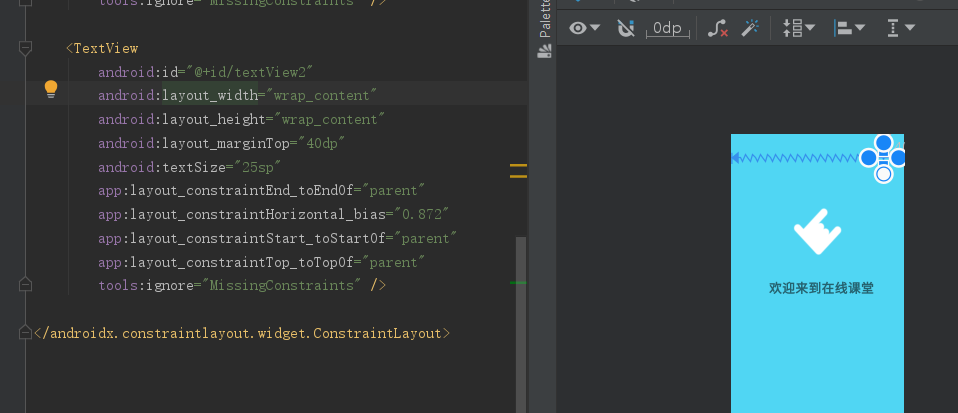Image resolution: width=958 pixels, height=413 pixels.
Task: Open the Guidelines dropdown
Action: click(x=901, y=28)
